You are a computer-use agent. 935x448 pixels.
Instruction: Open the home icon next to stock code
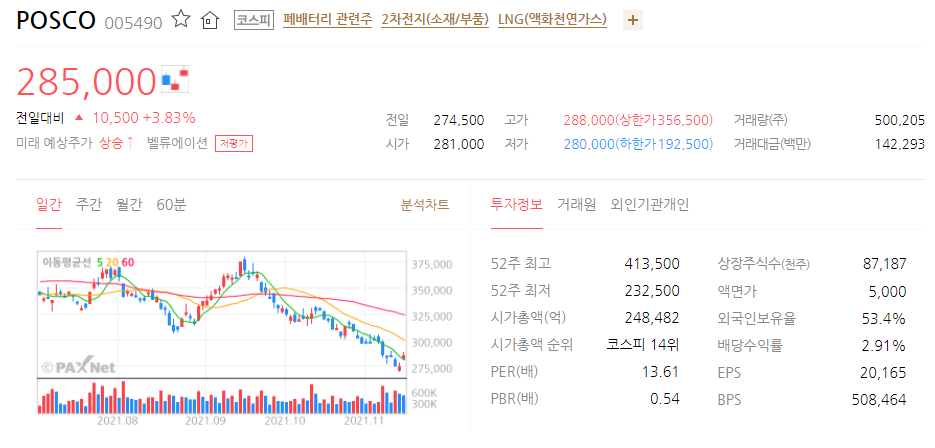(210, 21)
